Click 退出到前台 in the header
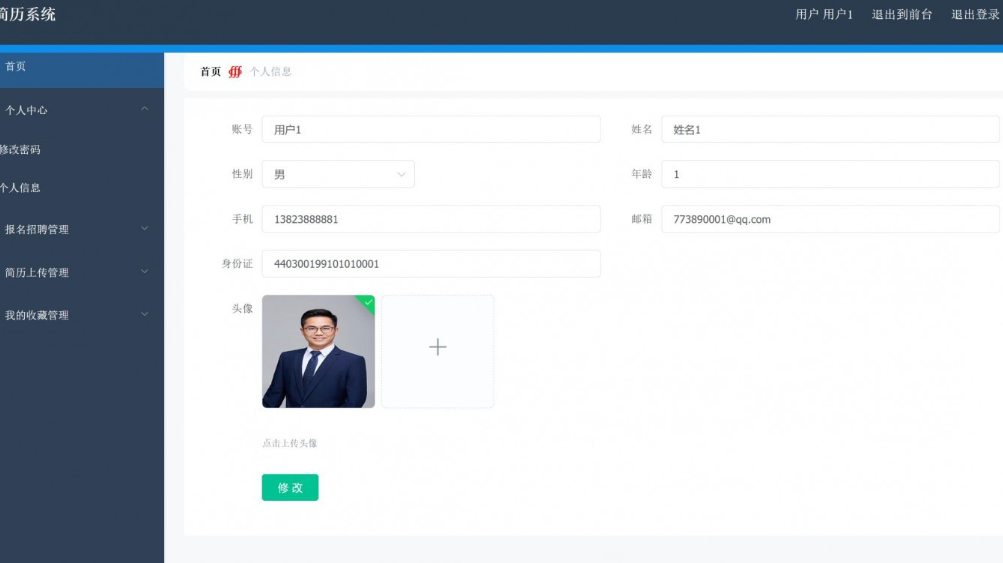This screenshot has width=1003, height=563. [901, 15]
